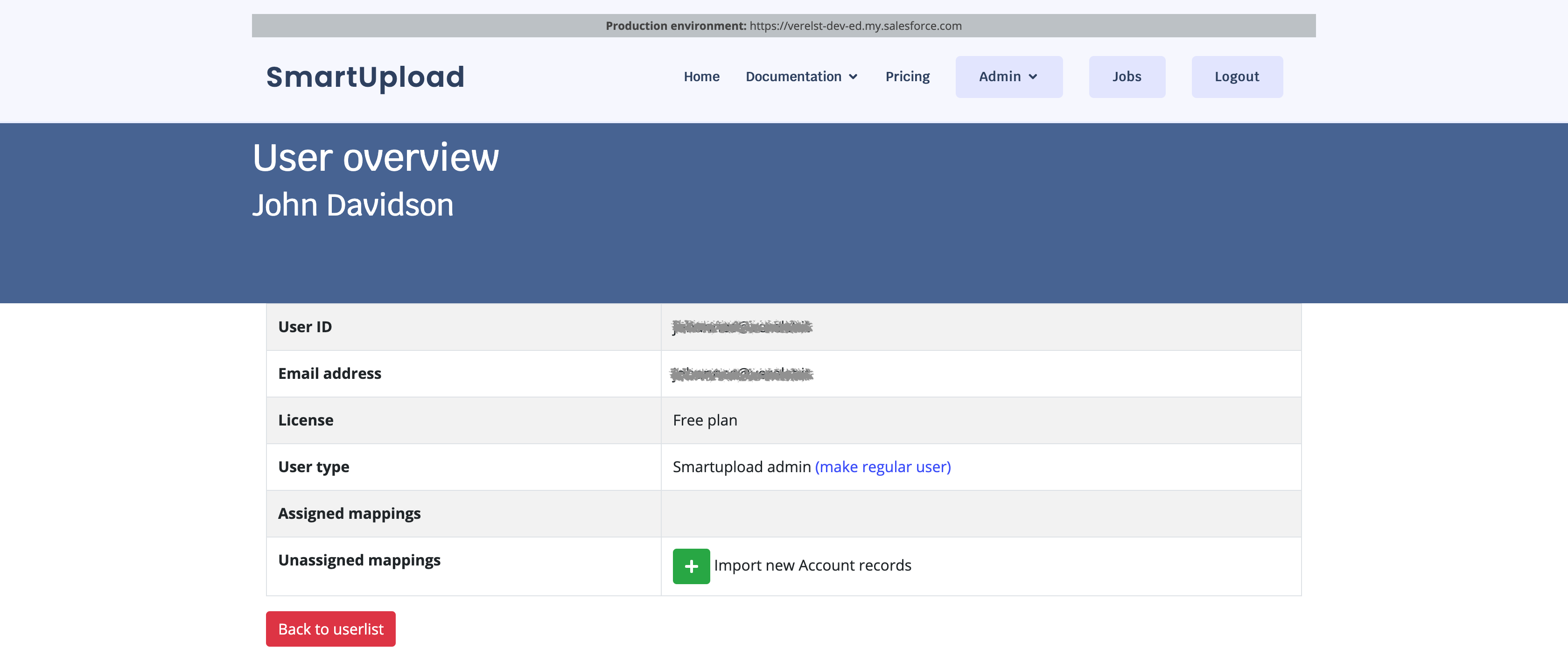Expand the Documentation dropdown chevron
Image resolution: width=1568 pixels, height=663 pixels.
854,77
